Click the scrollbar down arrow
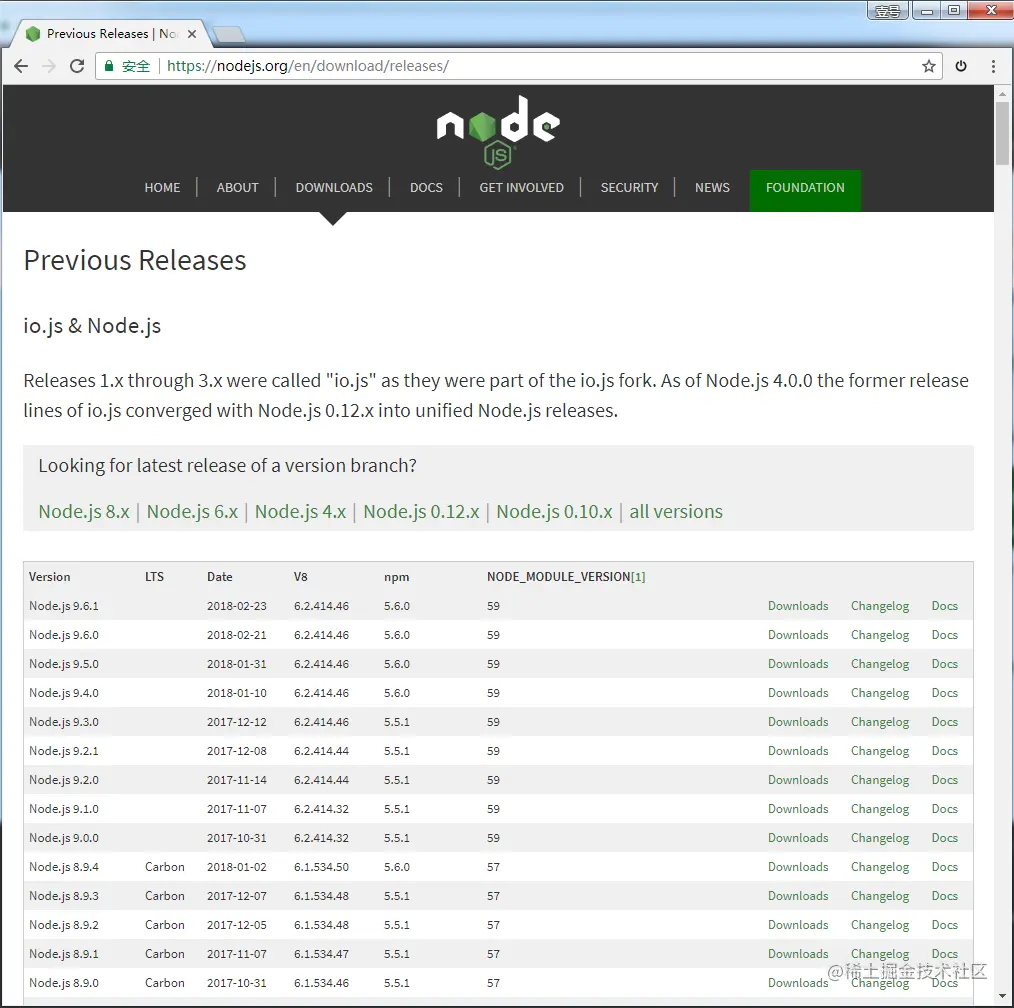 (x=1002, y=996)
